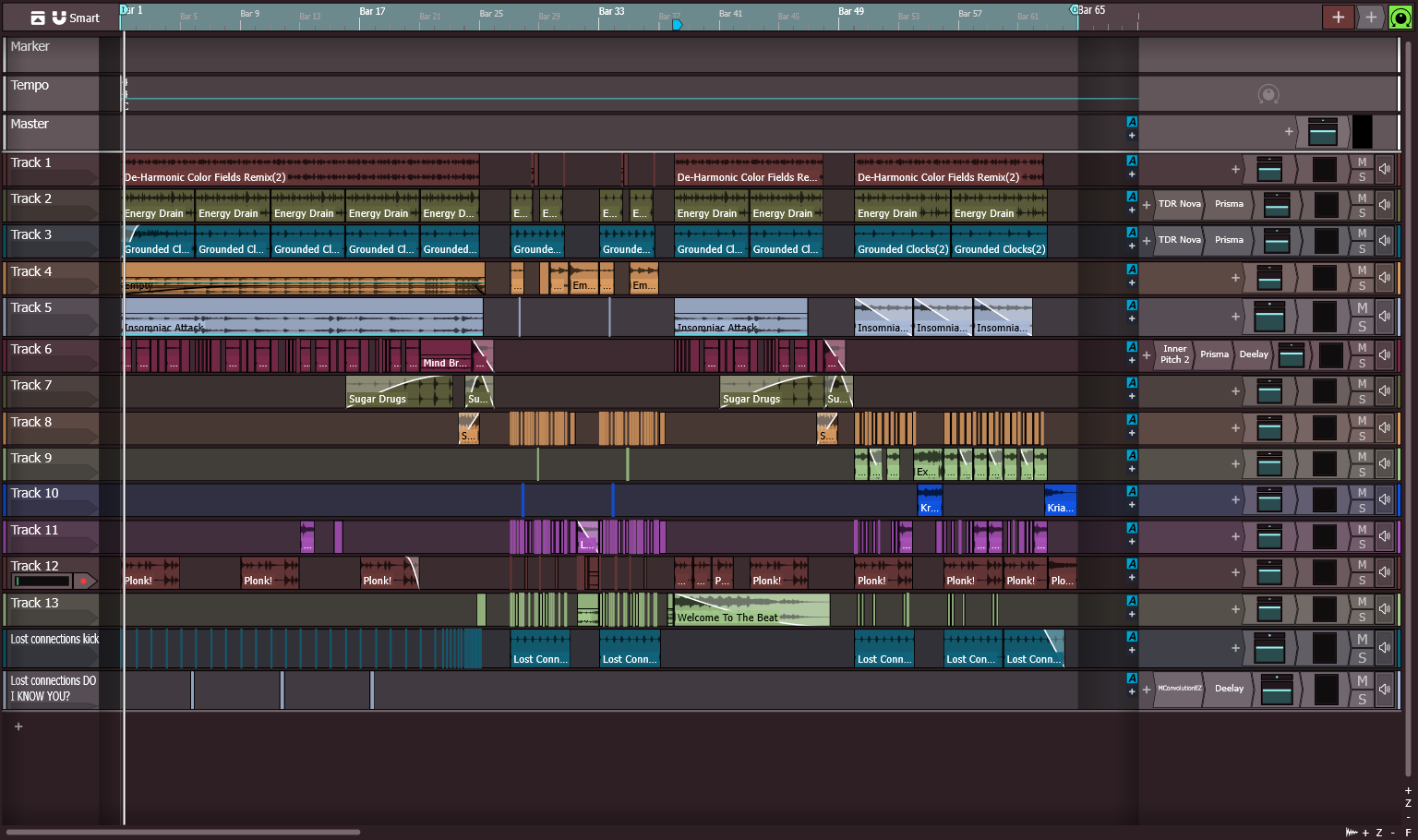
Task: Open the TDR Nova plugin on Track 2
Action: coord(1179,204)
